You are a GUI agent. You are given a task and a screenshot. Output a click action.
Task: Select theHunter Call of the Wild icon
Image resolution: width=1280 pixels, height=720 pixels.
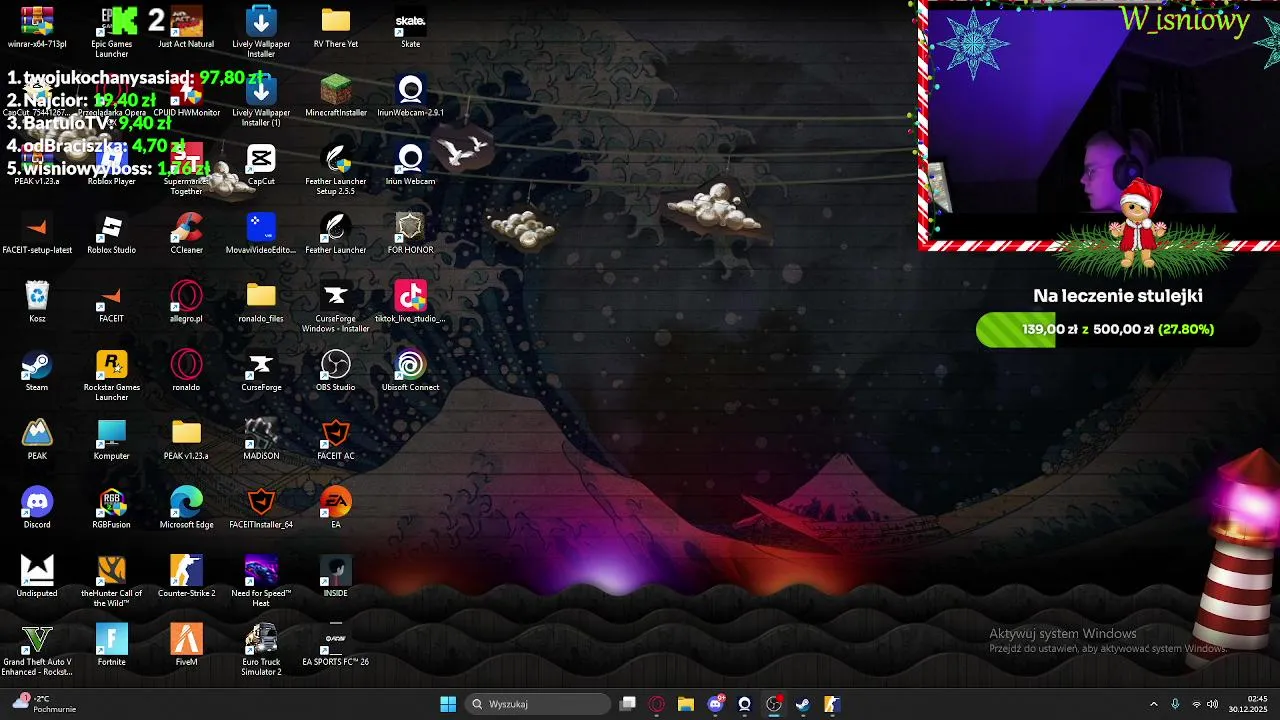[111, 582]
